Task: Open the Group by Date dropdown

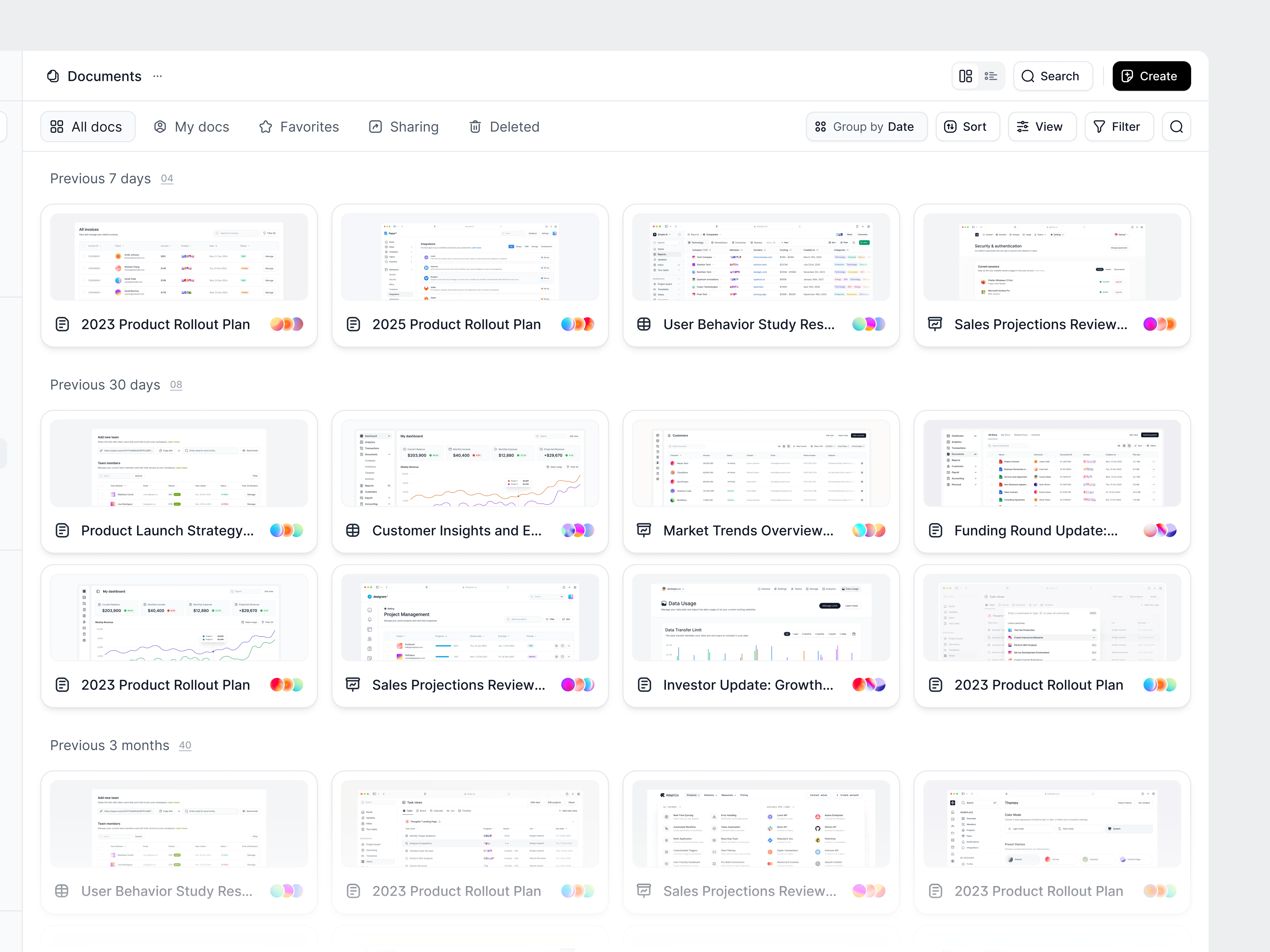Action: point(867,126)
